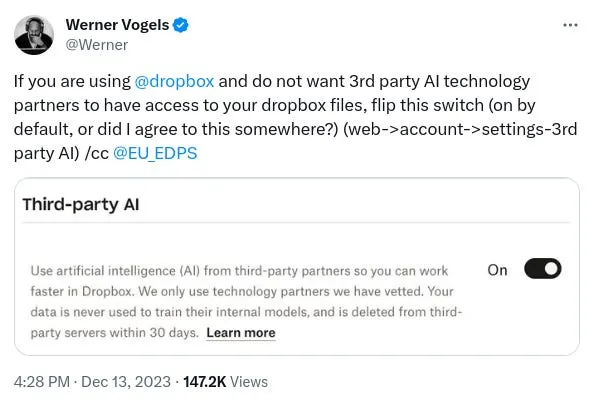Click the Views label after the count
594x406 pixels.
[249, 382]
